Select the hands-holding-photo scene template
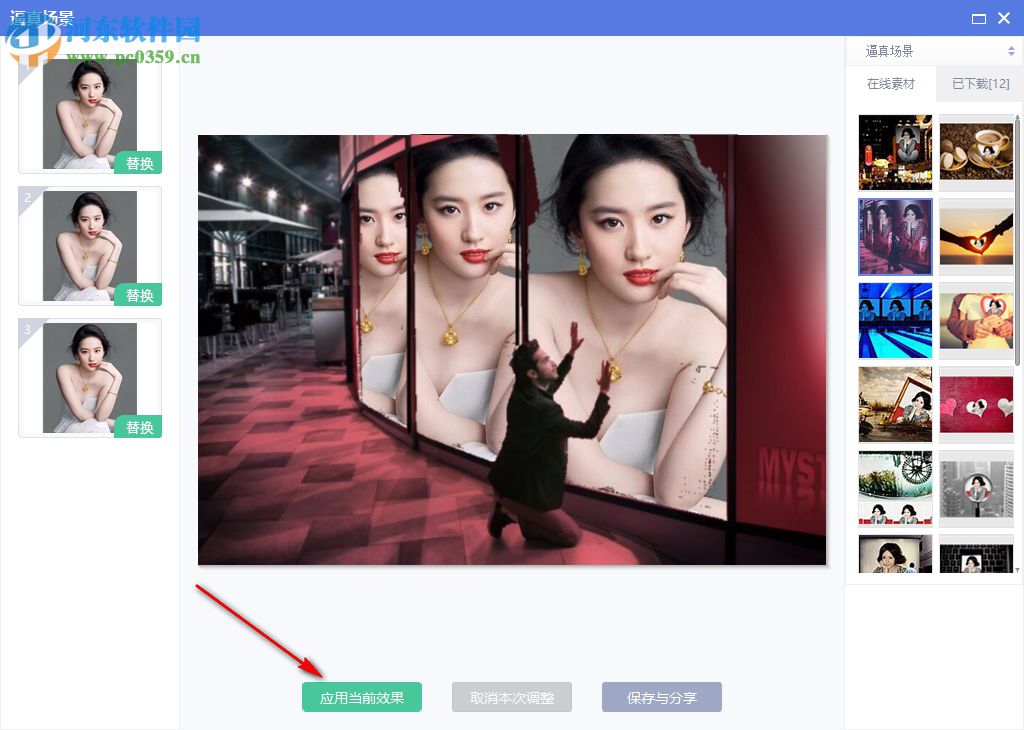Viewport: 1024px width, 730px height. pos(977,320)
